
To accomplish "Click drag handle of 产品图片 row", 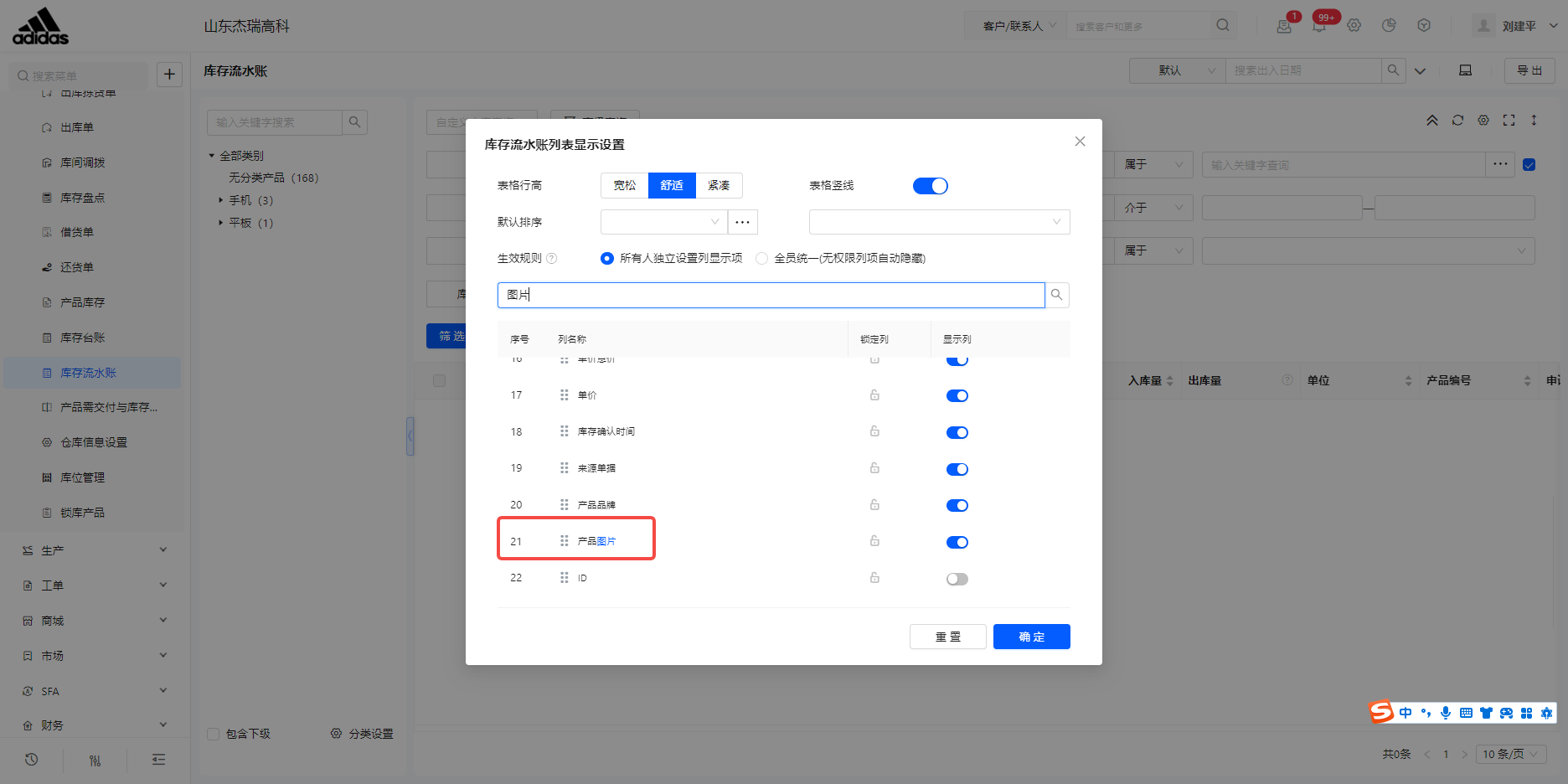I will click(x=565, y=541).
